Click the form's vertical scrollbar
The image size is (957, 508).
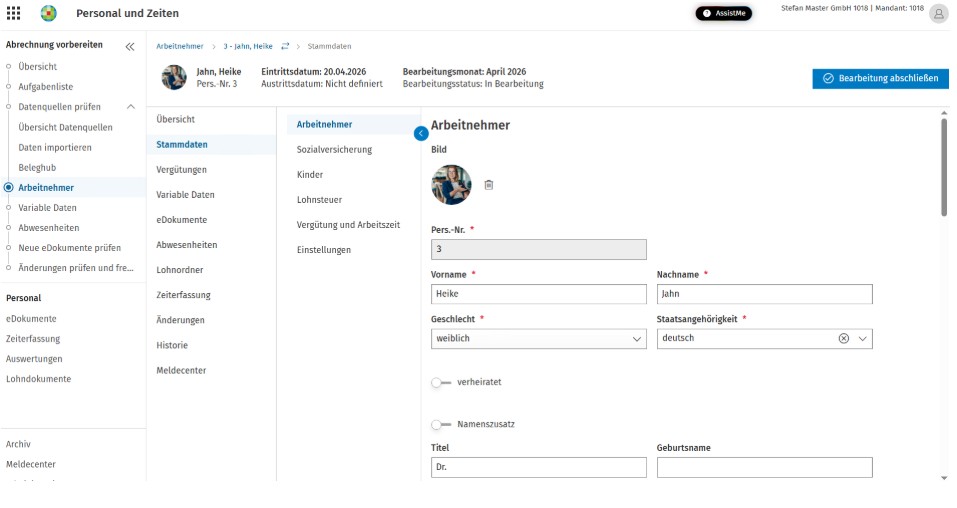[944, 167]
